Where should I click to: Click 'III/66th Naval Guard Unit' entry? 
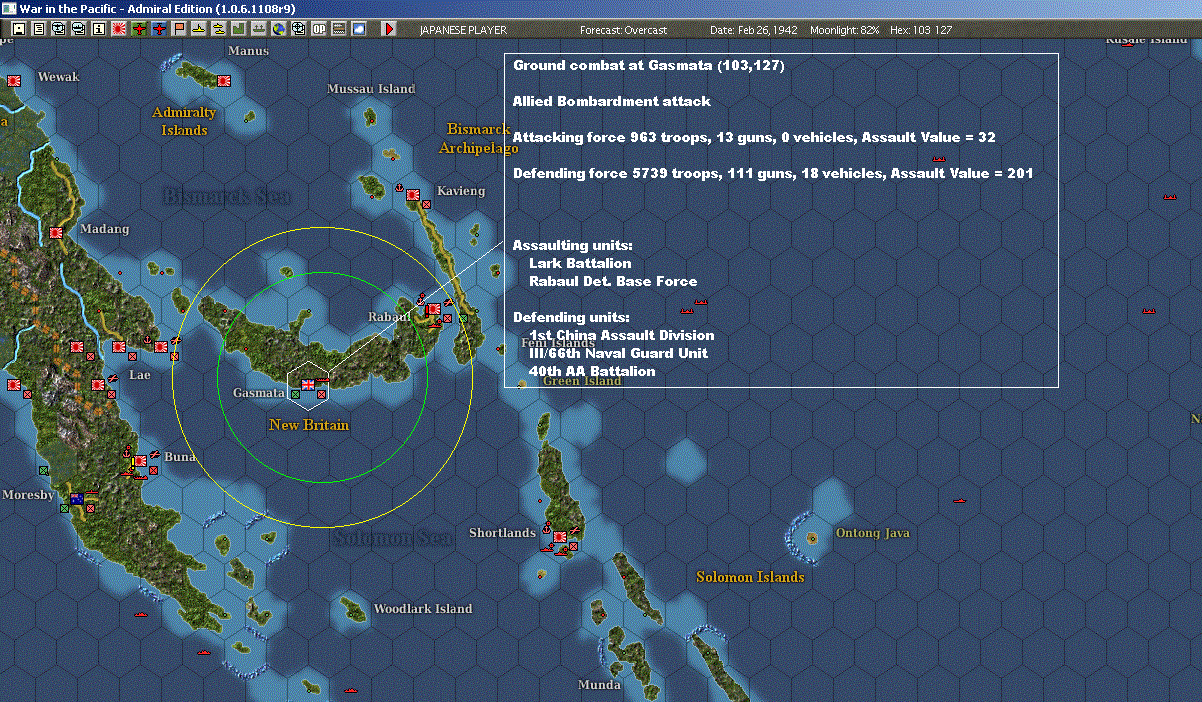click(x=618, y=353)
